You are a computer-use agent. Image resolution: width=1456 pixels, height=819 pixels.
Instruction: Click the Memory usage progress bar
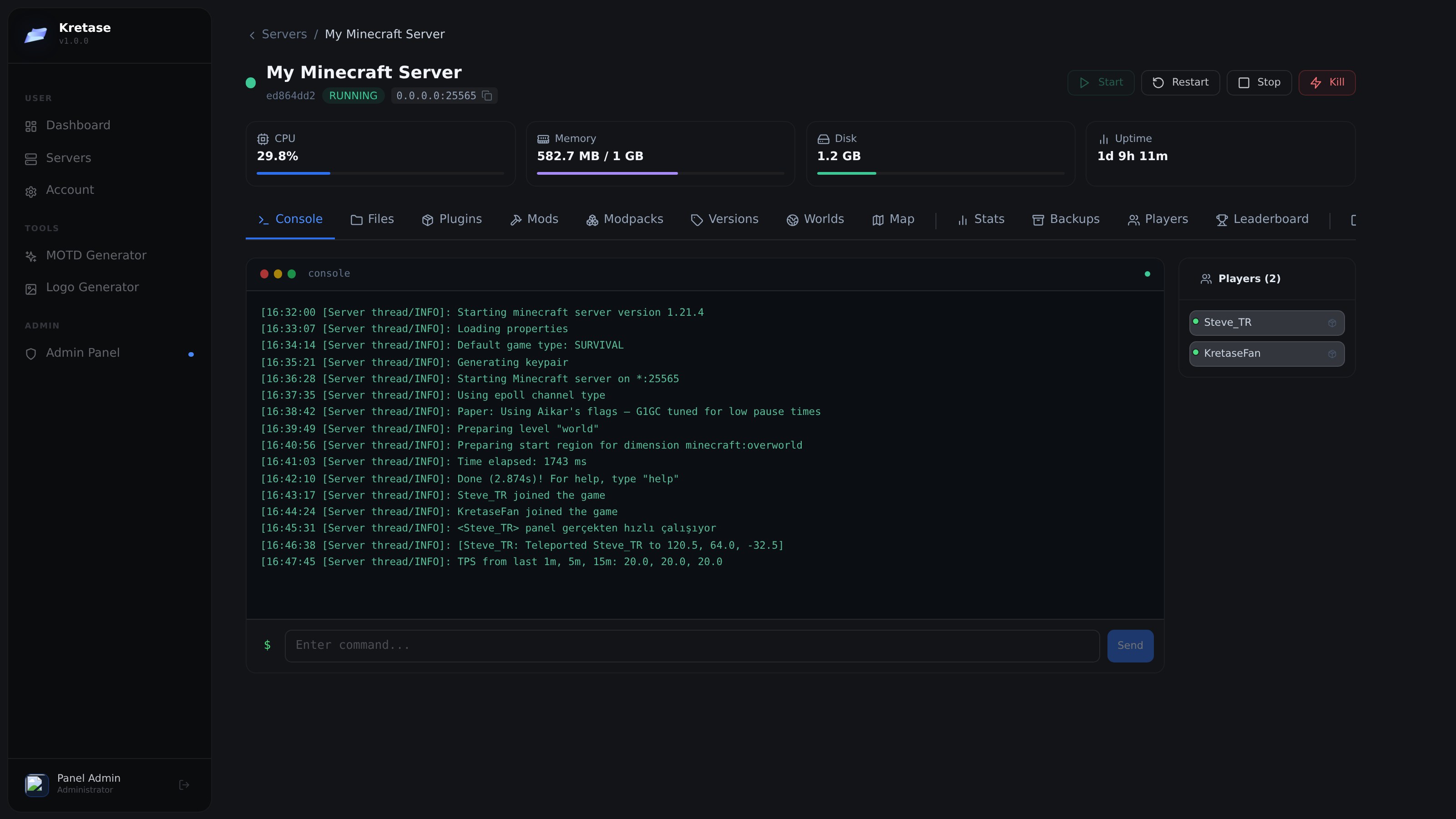point(660,173)
